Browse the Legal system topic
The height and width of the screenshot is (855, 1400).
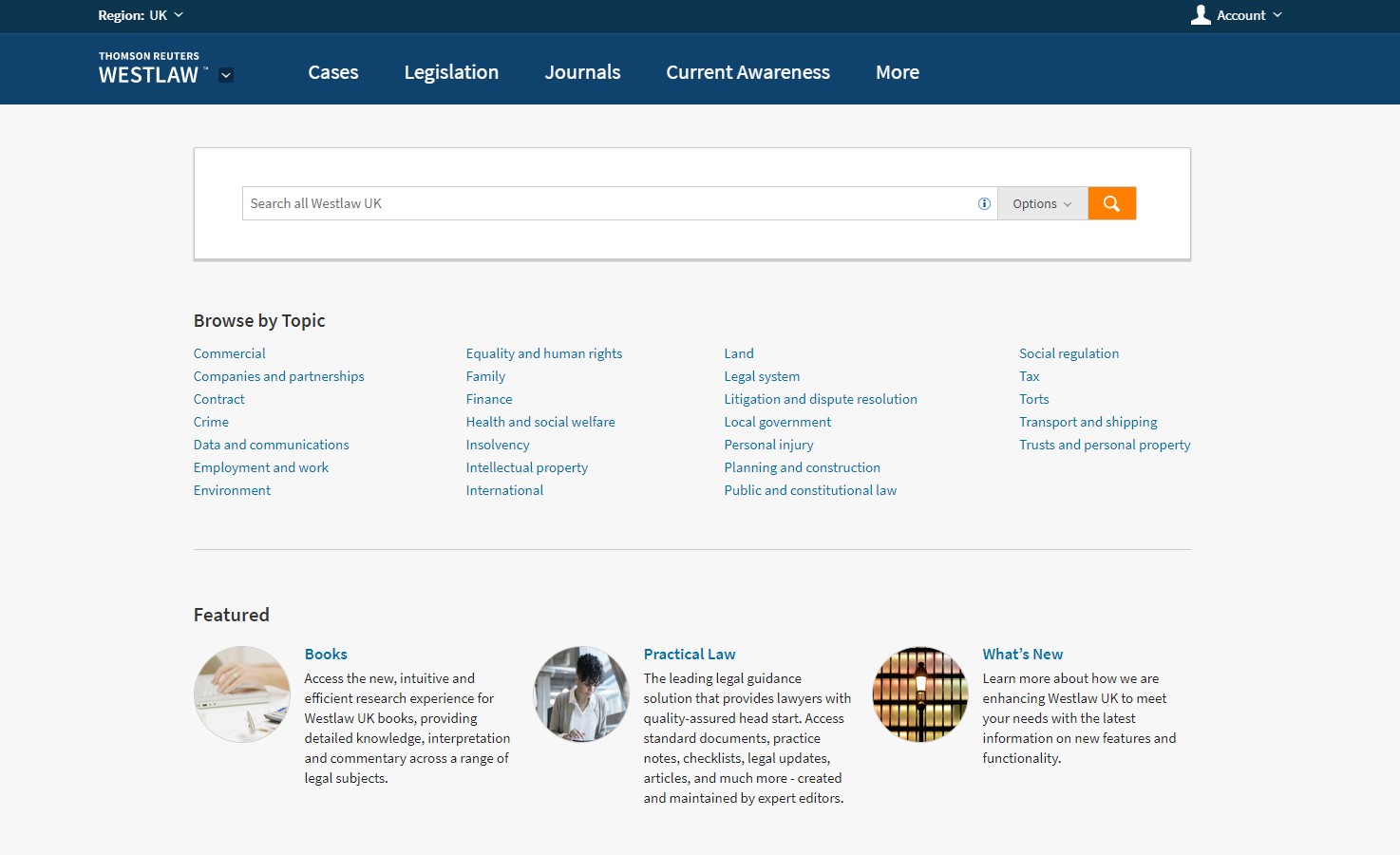coord(762,376)
